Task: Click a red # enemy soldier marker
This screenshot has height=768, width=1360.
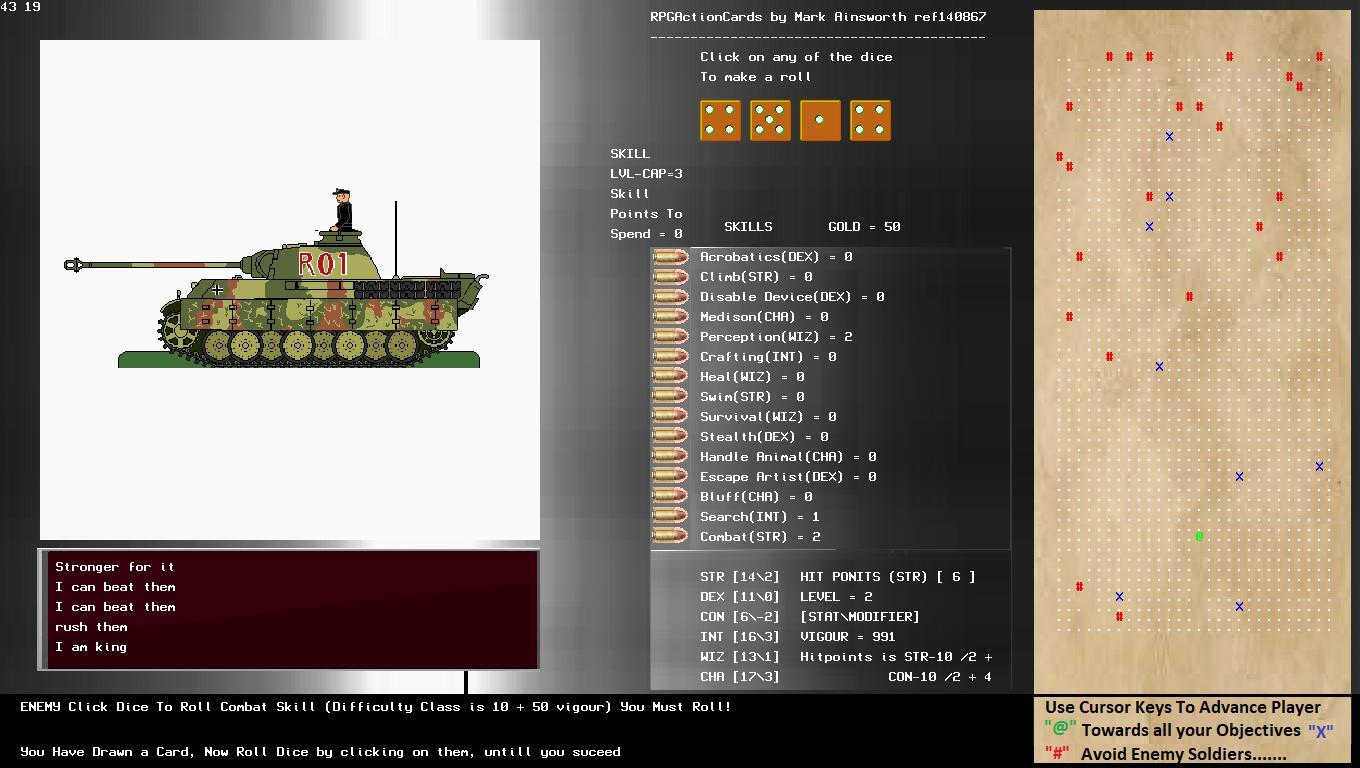Action: coord(1108,57)
